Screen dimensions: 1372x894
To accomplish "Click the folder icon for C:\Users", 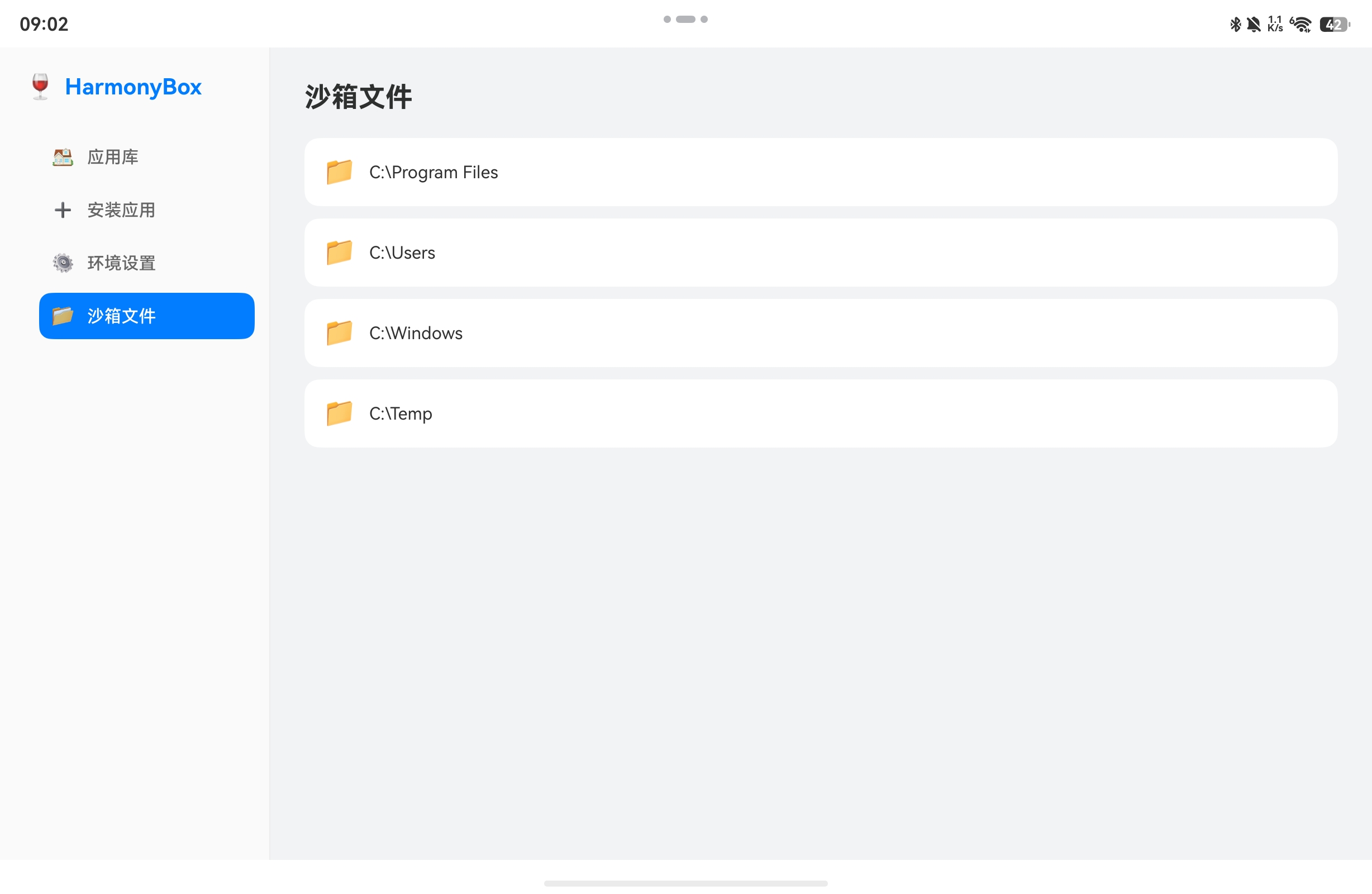I will click(339, 253).
